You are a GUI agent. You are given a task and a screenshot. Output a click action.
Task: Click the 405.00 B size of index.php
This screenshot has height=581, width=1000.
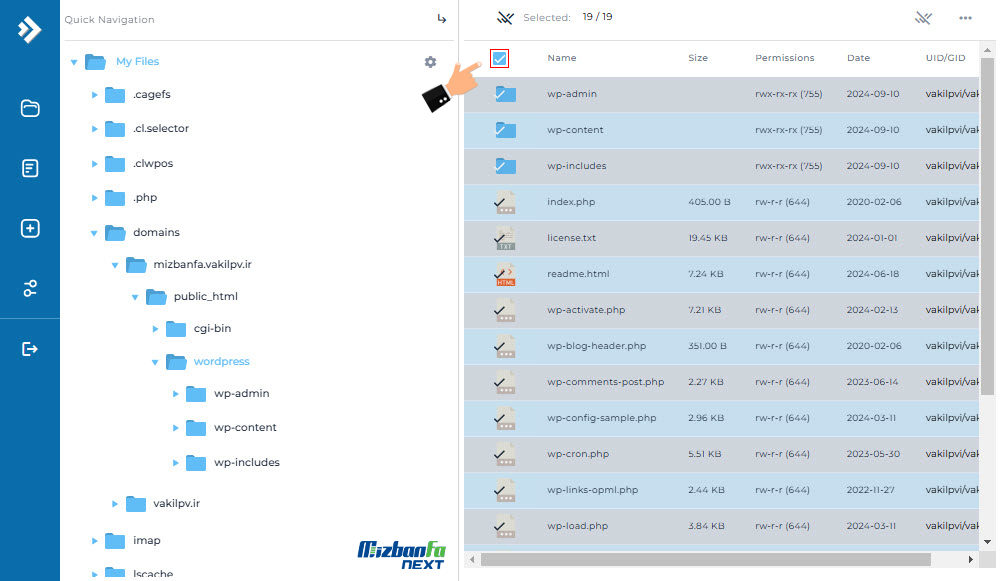coord(709,202)
